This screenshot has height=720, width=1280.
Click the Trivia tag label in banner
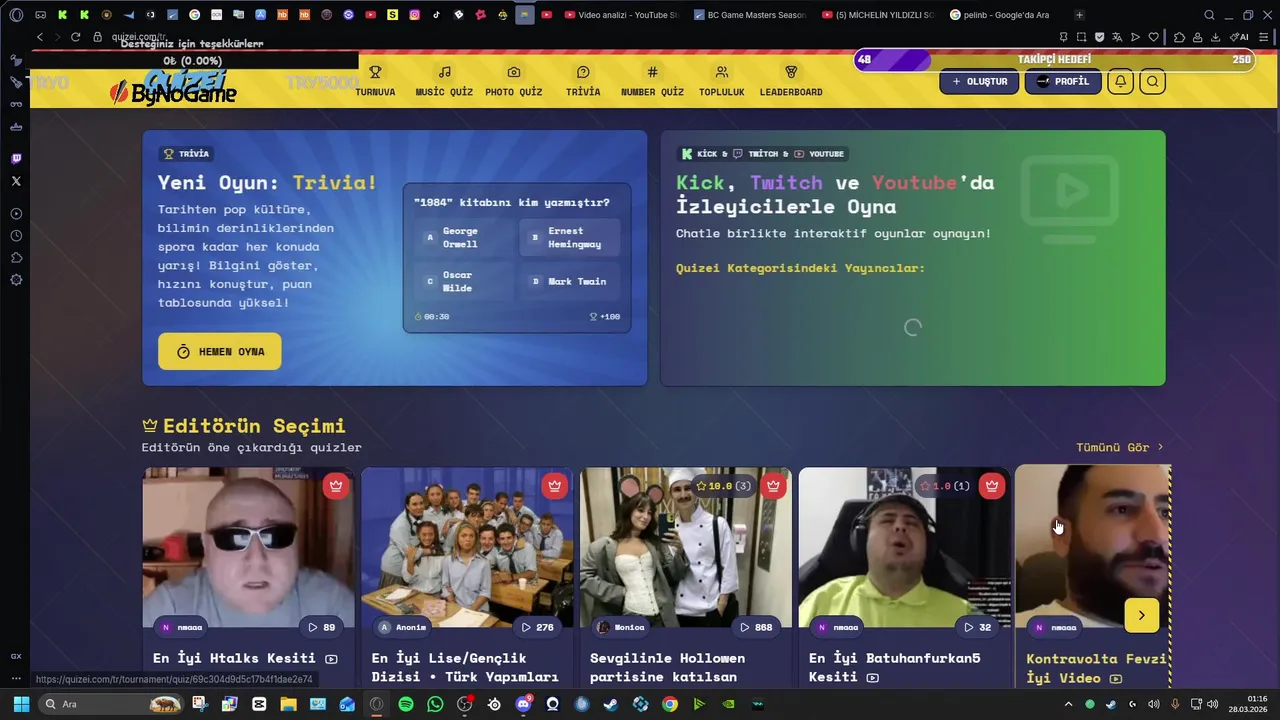click(x=187, y=154)
